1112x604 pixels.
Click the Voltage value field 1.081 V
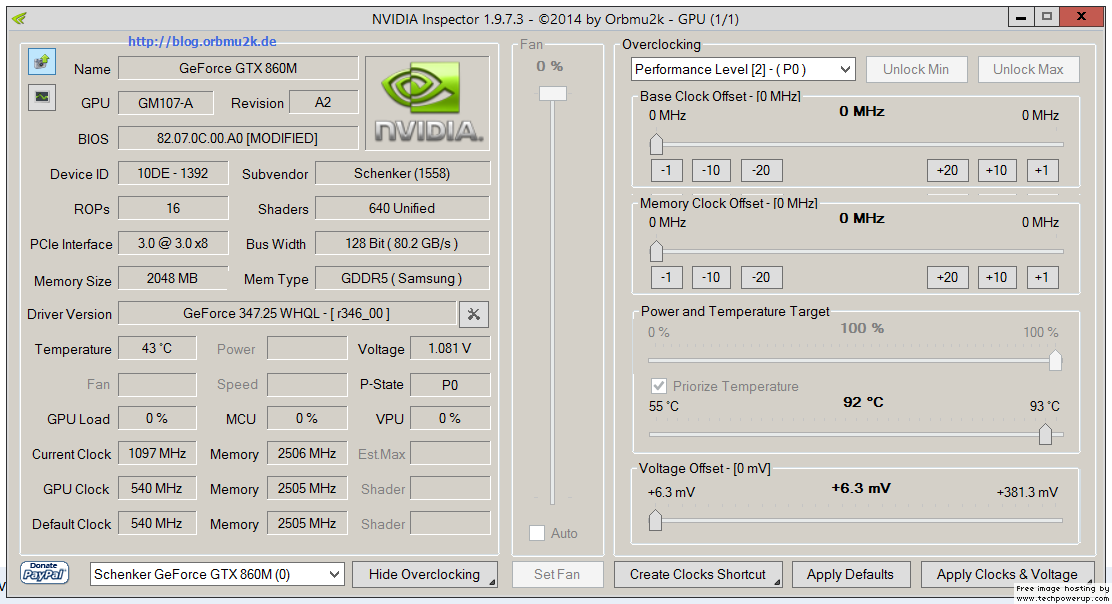450,348
